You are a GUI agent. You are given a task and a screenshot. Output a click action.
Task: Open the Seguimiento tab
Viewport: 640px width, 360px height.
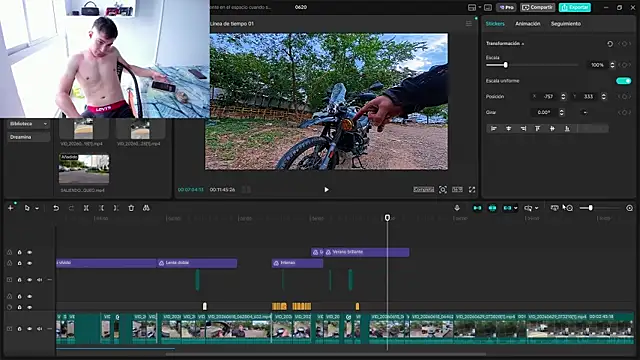click(x=566, y=24)
